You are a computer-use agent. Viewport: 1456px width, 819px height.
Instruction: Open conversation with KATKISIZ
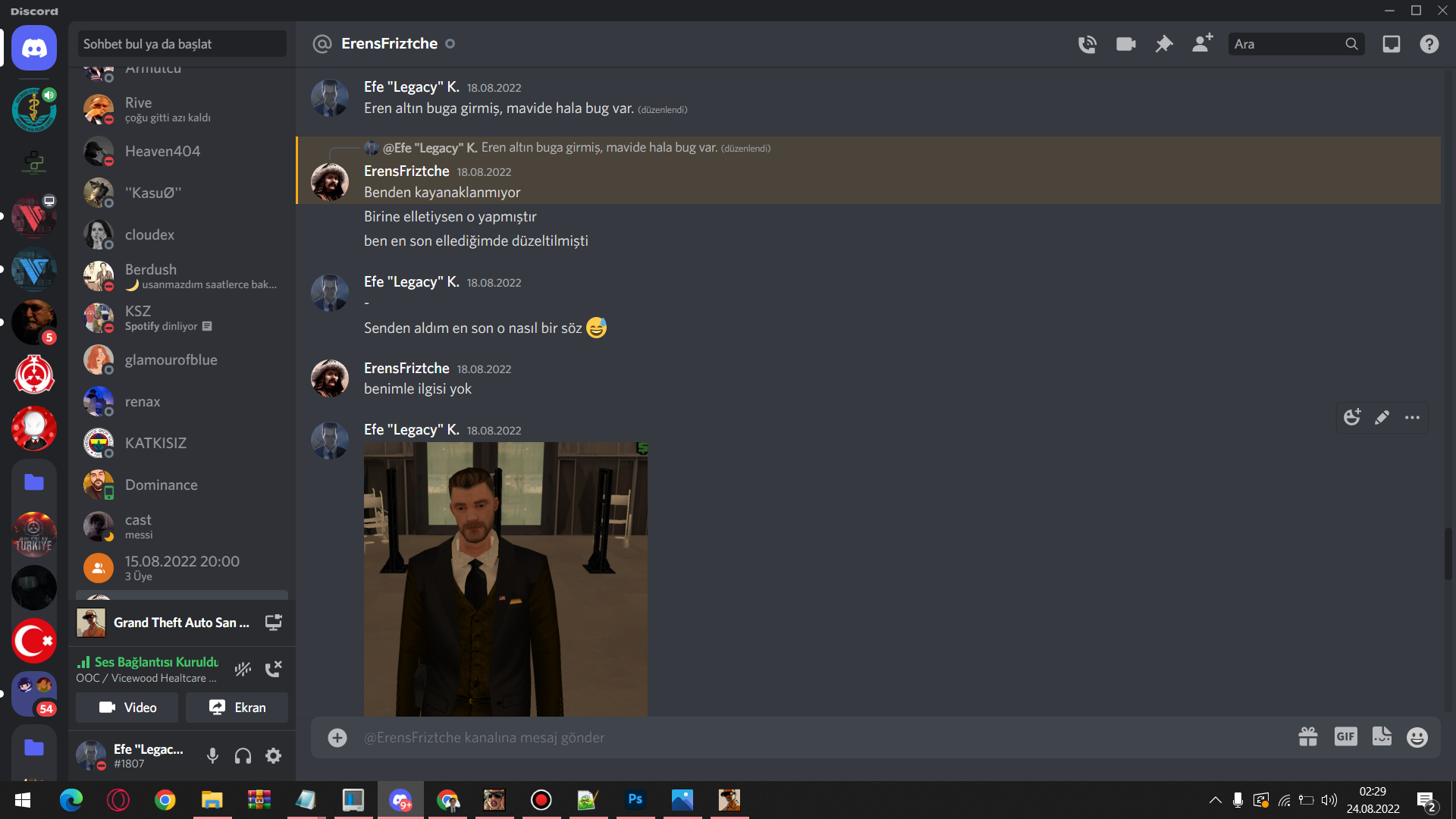point(182,443)
